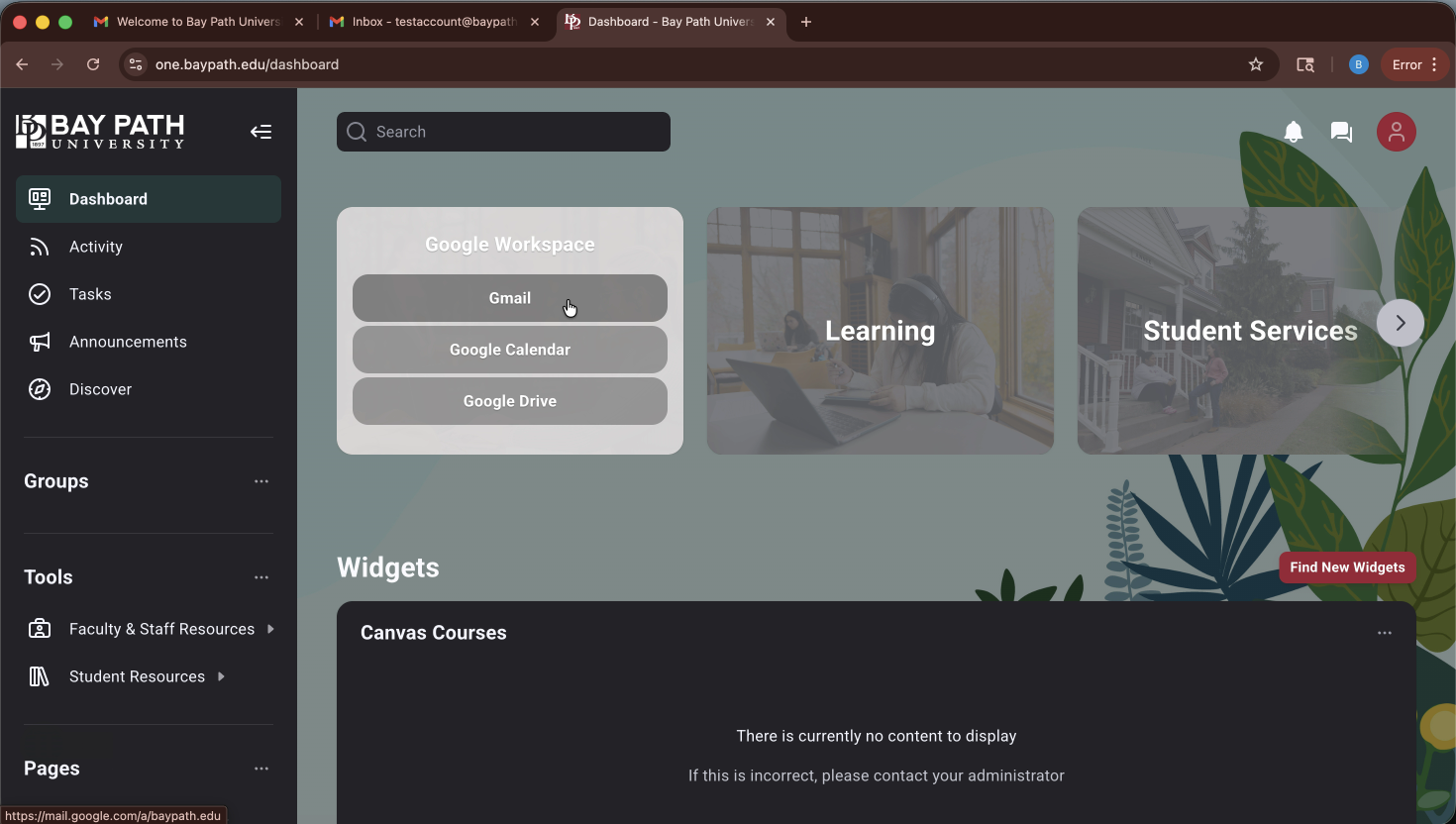Expand Faculty & Staff Resources
The width and height of the screenshot is (1456, 824).
(160, 629)
